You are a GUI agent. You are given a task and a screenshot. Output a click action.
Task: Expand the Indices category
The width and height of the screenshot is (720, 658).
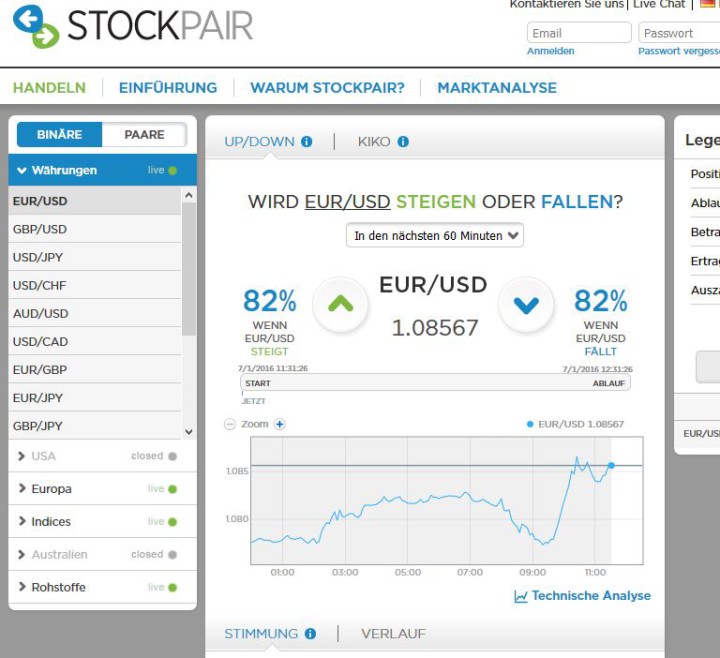[102, 522]
